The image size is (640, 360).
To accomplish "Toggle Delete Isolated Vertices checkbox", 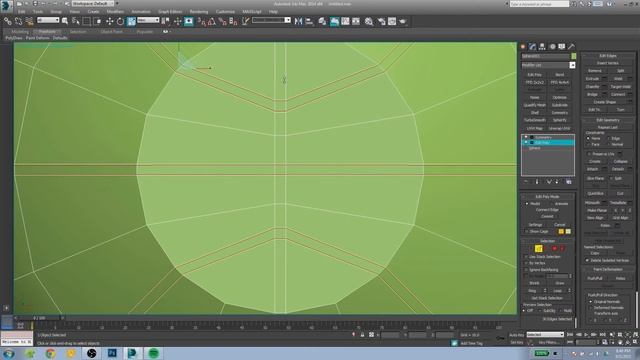I will (587, 260).
